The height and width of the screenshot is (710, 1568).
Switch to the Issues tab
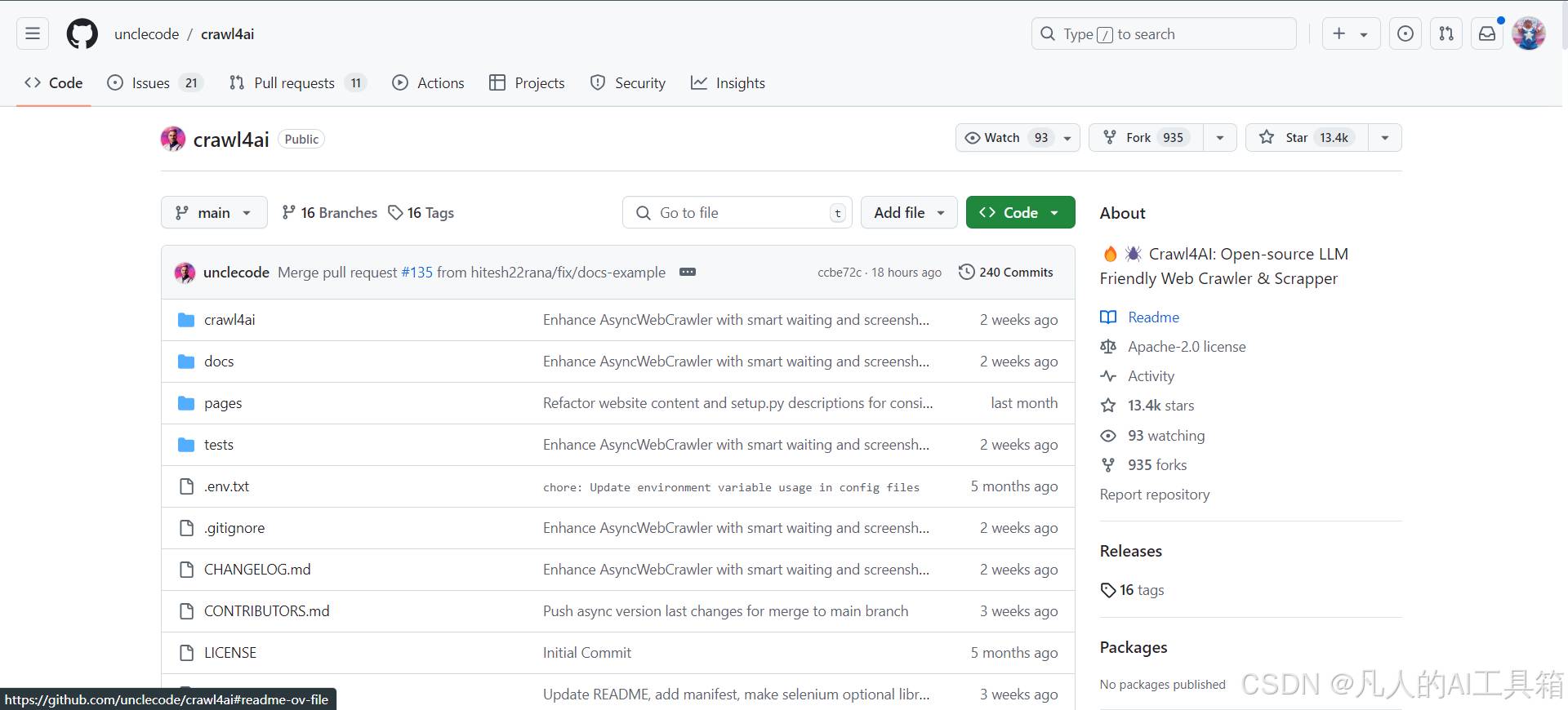coord(155,82)
